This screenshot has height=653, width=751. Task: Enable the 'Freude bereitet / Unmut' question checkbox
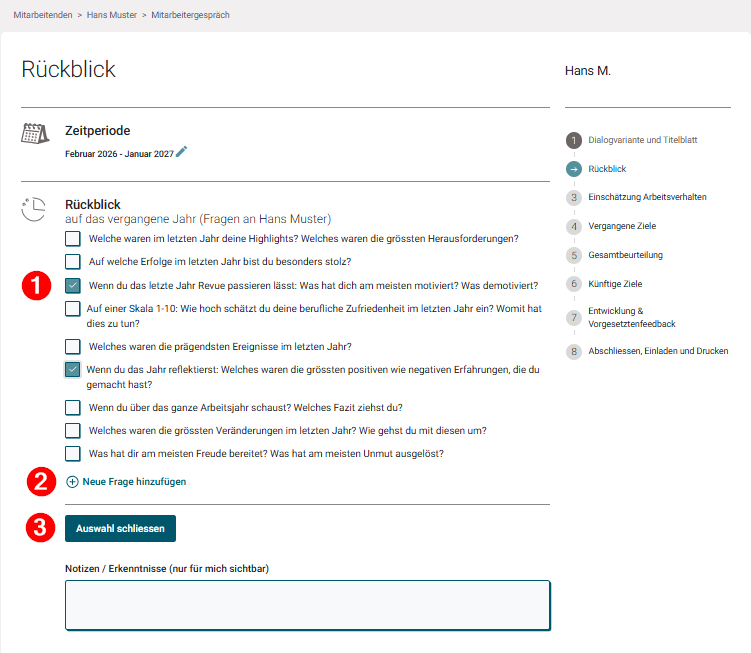pos(73,454)
